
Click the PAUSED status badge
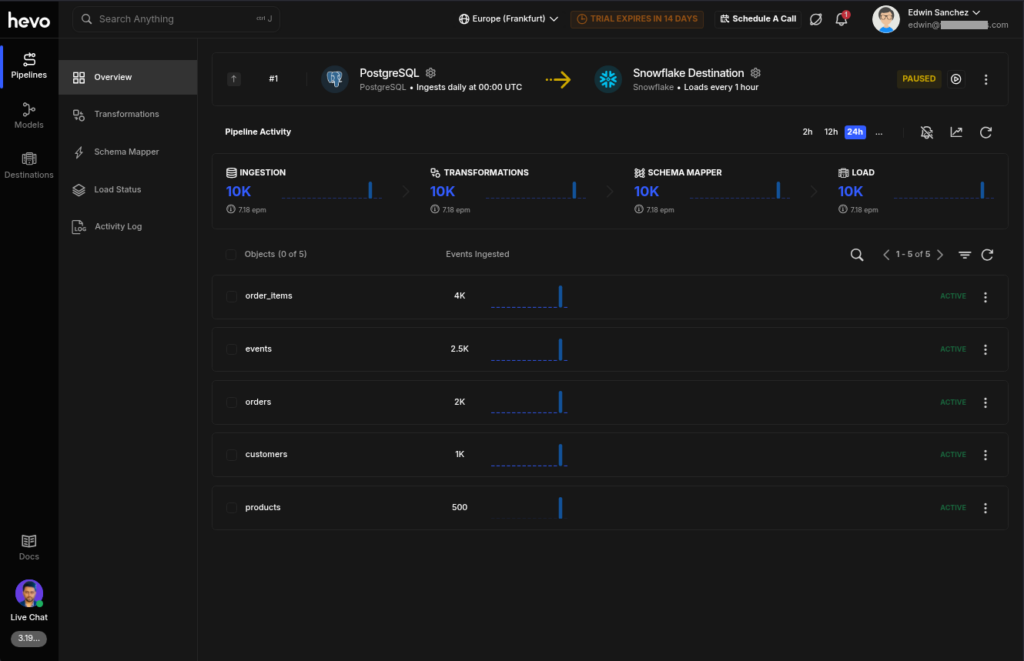(919, 79)
